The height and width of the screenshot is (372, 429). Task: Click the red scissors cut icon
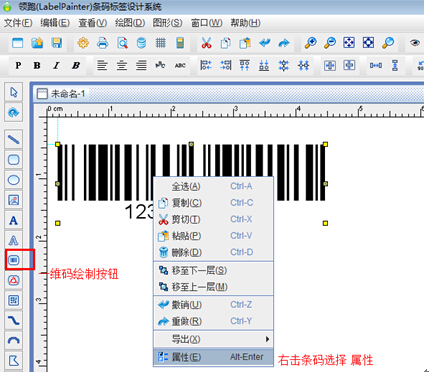point(206,43)
